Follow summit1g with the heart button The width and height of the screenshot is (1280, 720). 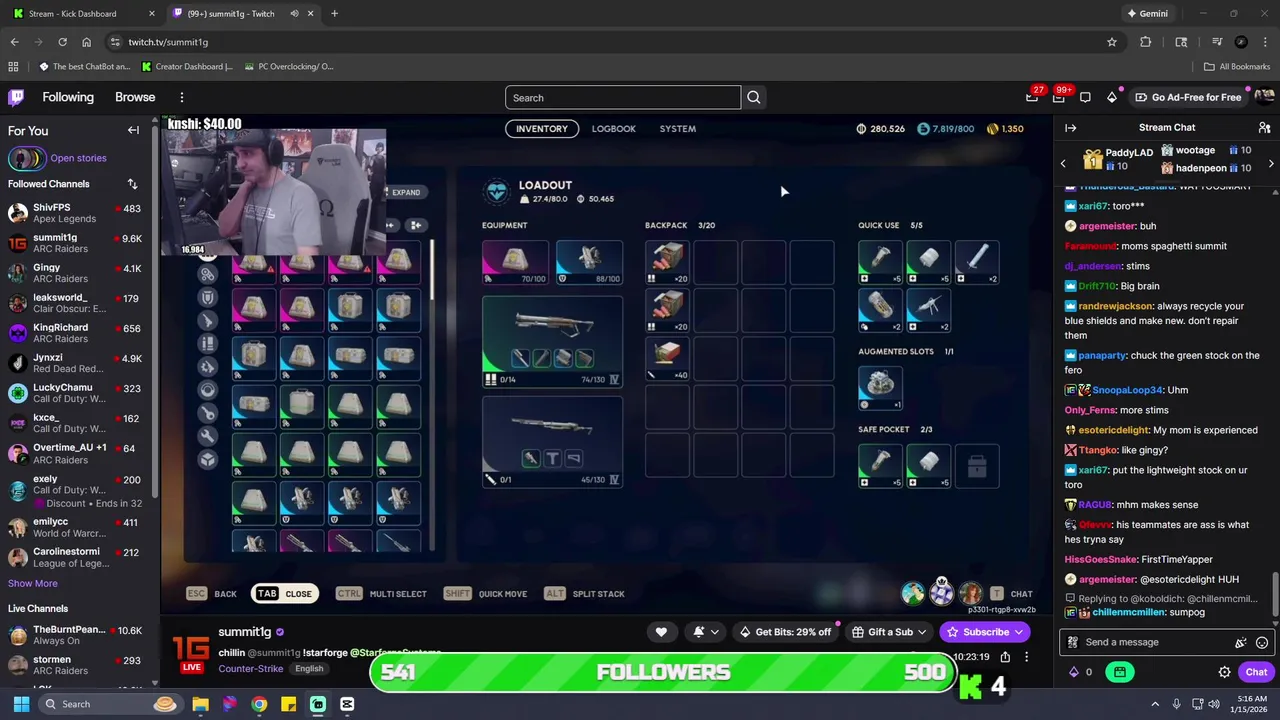[661, 632]
